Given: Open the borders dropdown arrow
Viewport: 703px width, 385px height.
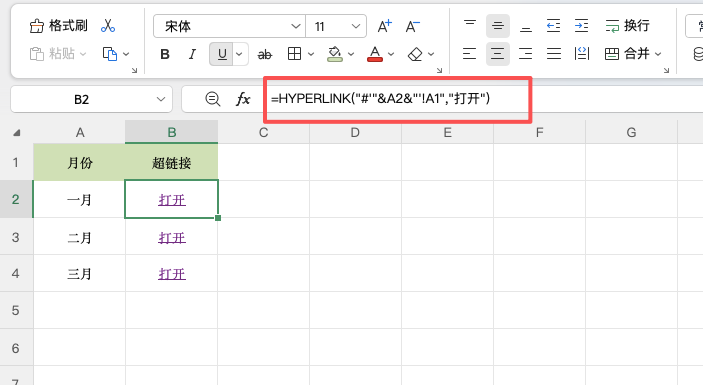Looking at the screenshot, I should tap(311, 54).
